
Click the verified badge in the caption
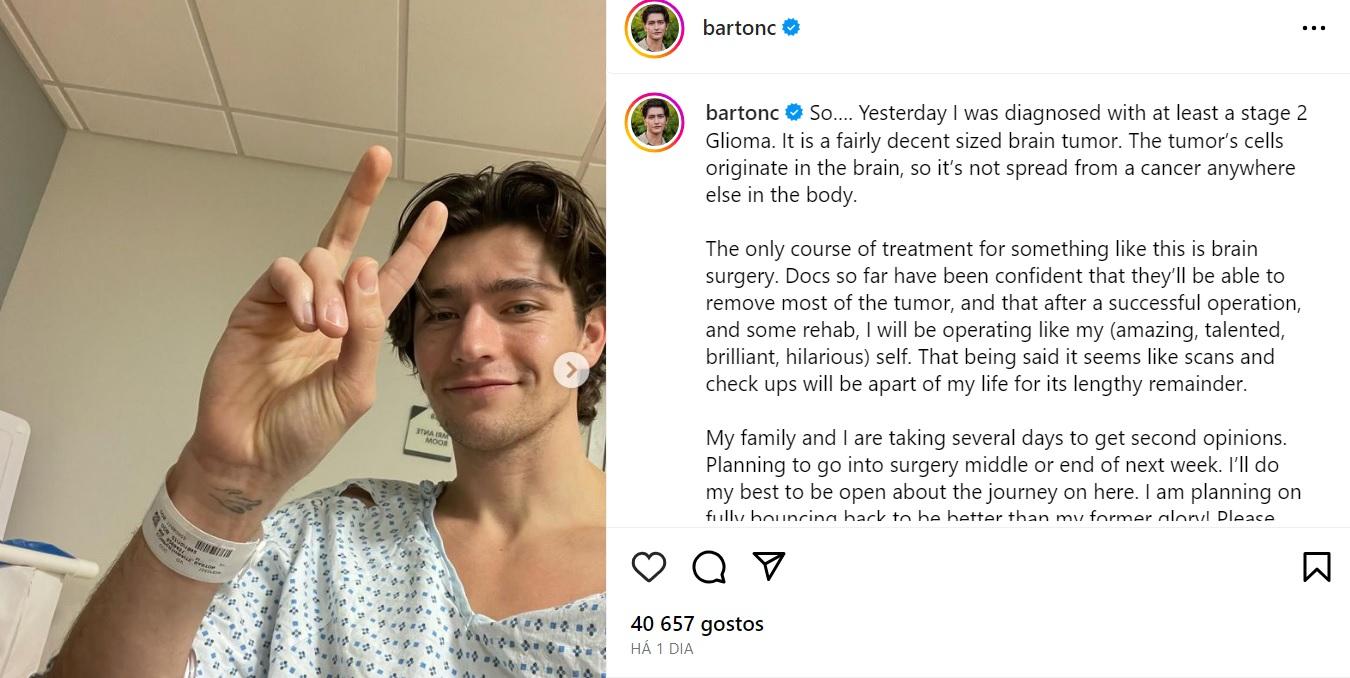click(x=794, y=113)
